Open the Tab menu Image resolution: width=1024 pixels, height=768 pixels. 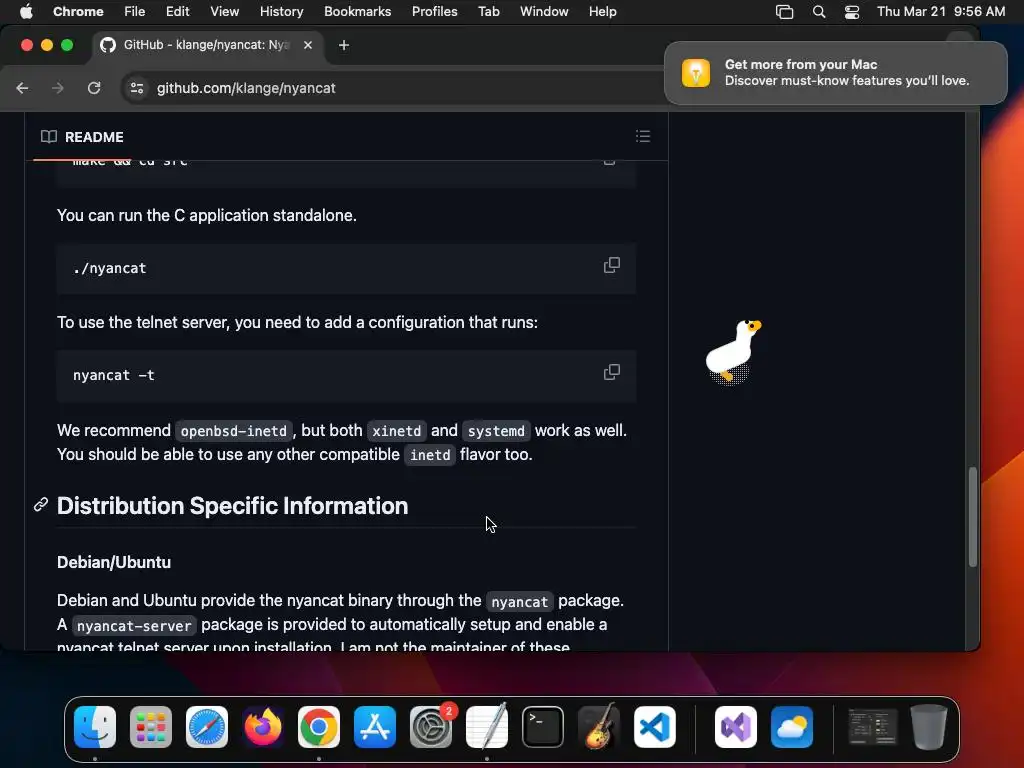488,11
